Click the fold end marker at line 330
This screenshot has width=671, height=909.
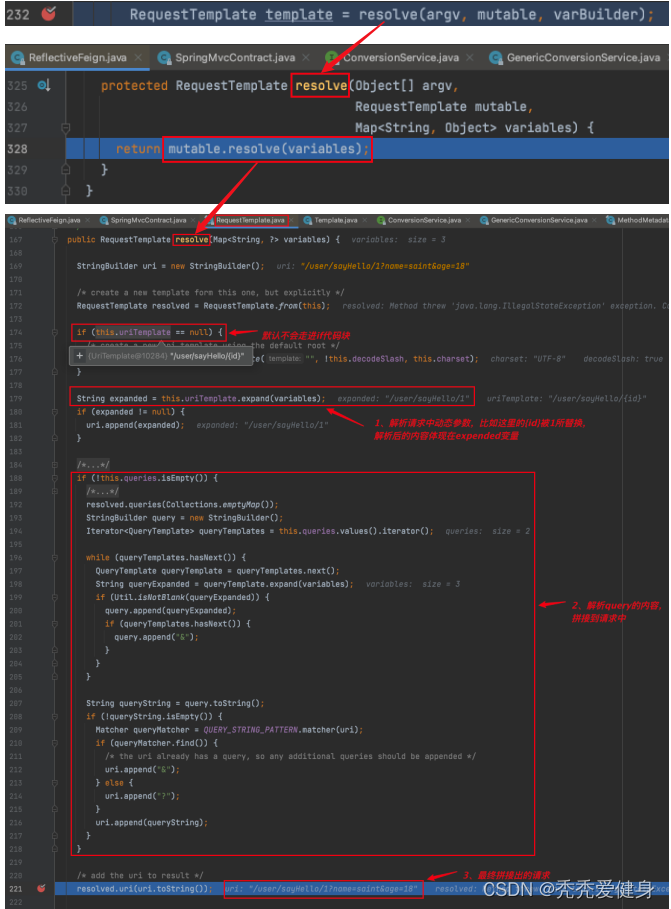click(x=66, y=190)
